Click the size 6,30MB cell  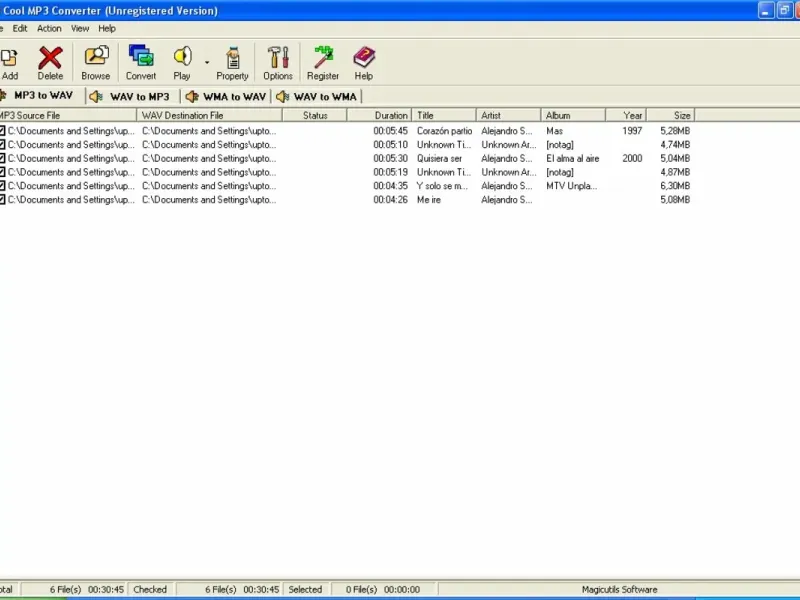point(675,186)
